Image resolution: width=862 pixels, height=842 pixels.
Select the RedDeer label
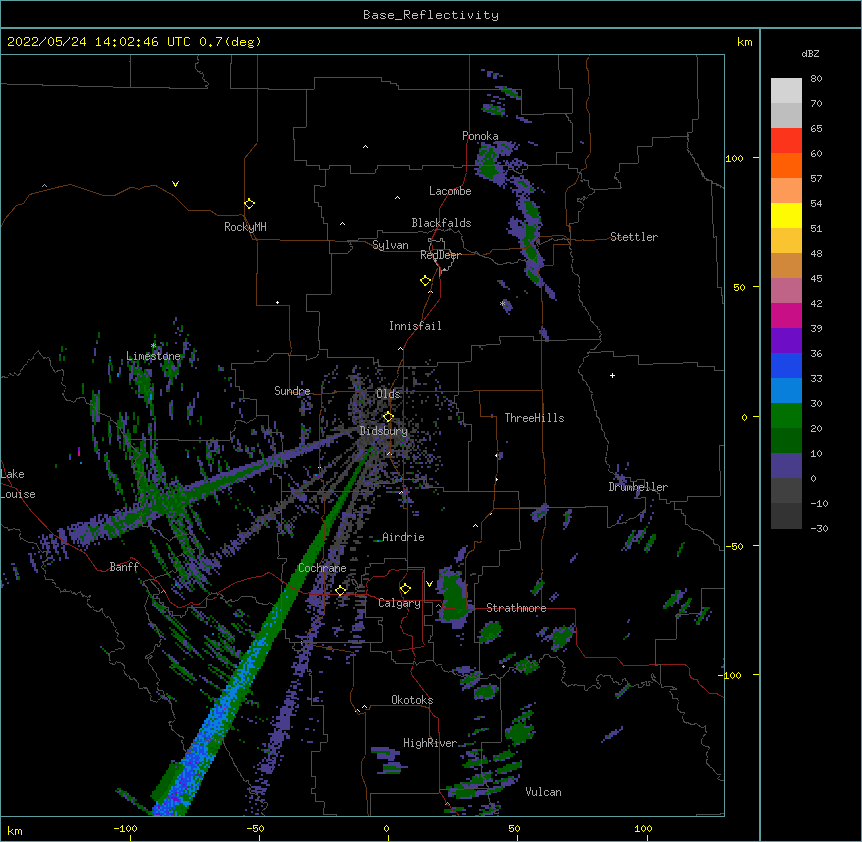(440, 255)
